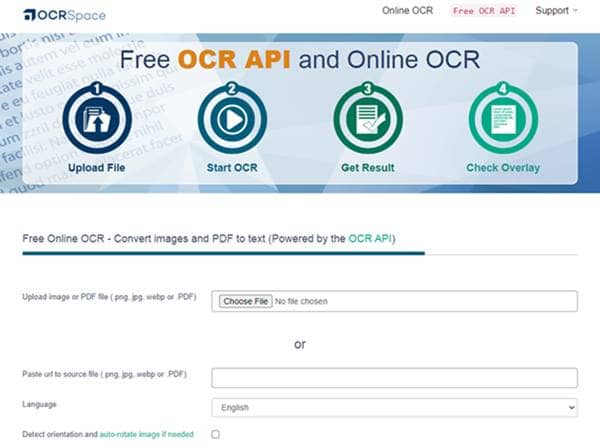Image resolution: width=600 pixels, height=448 pixels.
Task: Click the 'No file chosen' text
Action: pyautogui.click(x=301, y=301)
